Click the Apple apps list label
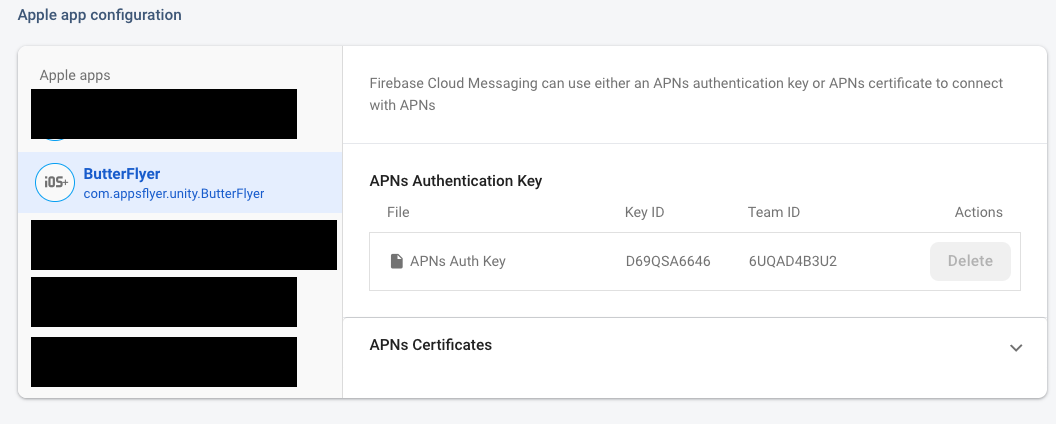The height and width of the screenshot is (424, 1056). pyautogui.click(x=75, y=75)
